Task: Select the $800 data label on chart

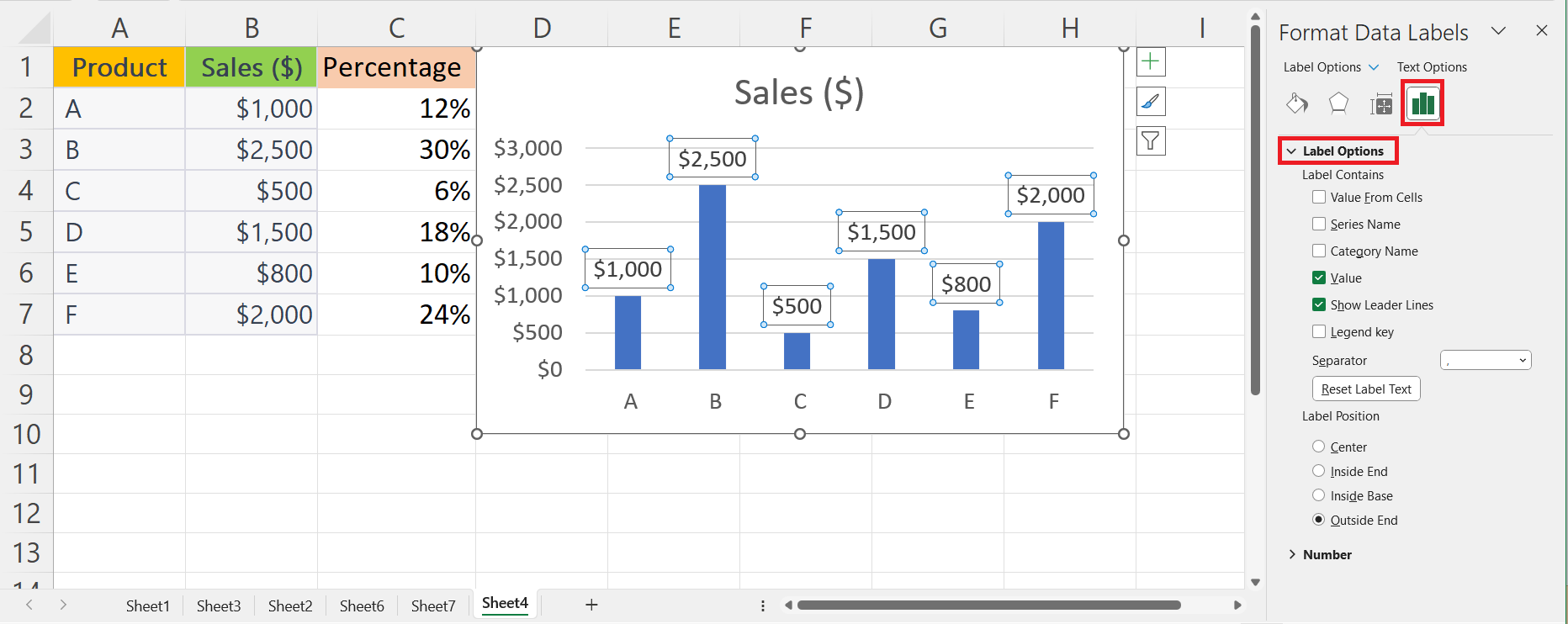Action: pyautogui.click(x=966, y=283)
